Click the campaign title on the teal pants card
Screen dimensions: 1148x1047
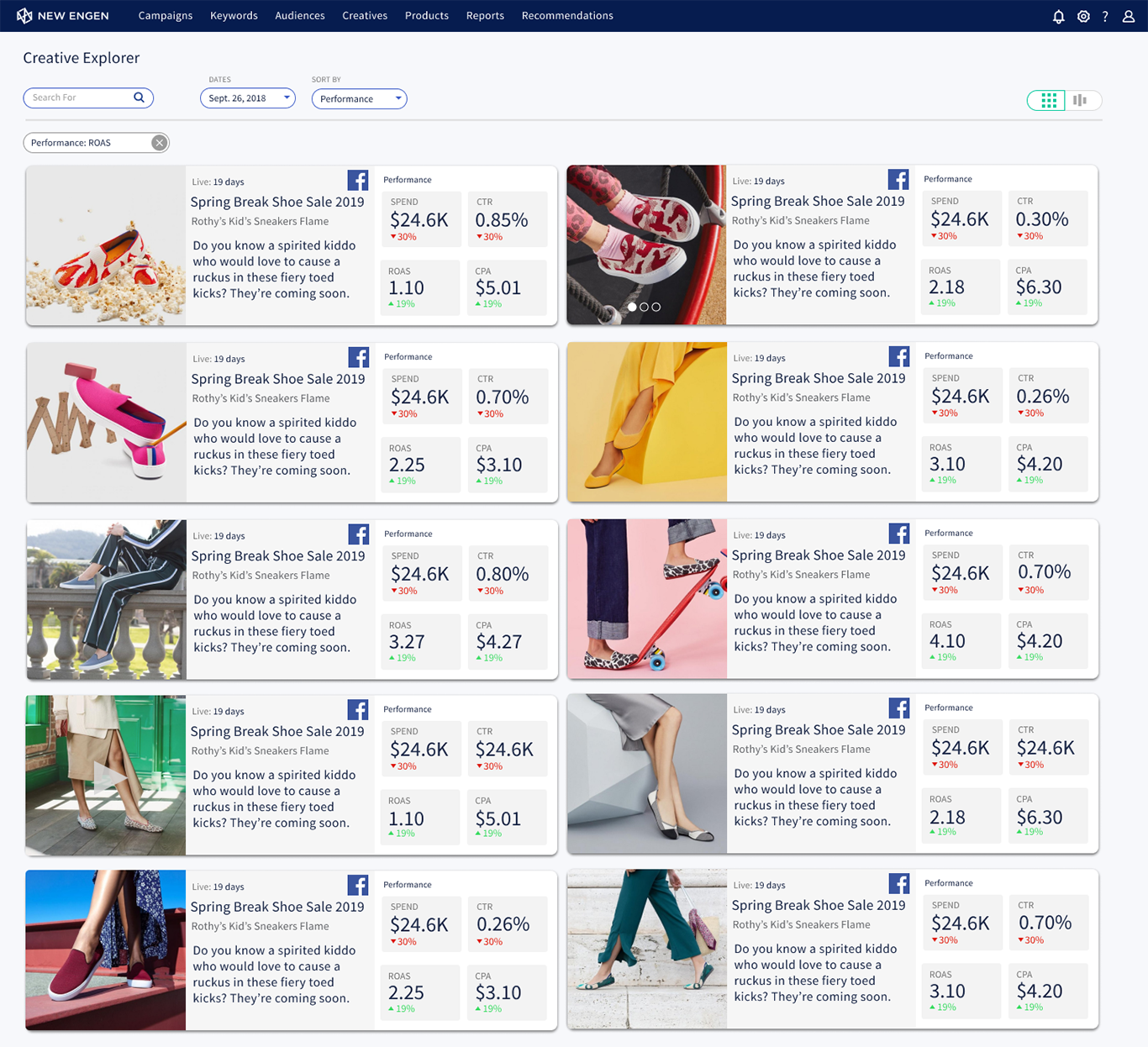(819, 905)
